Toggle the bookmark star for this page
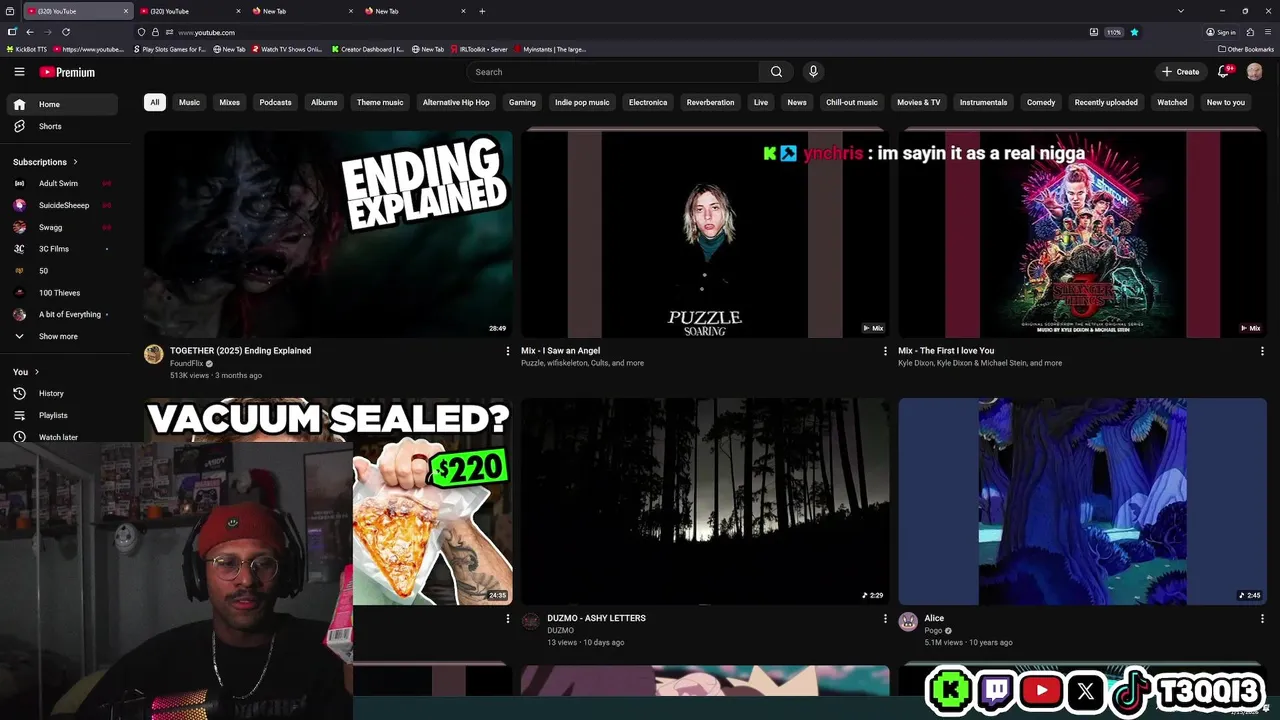 click(1134, 32)
